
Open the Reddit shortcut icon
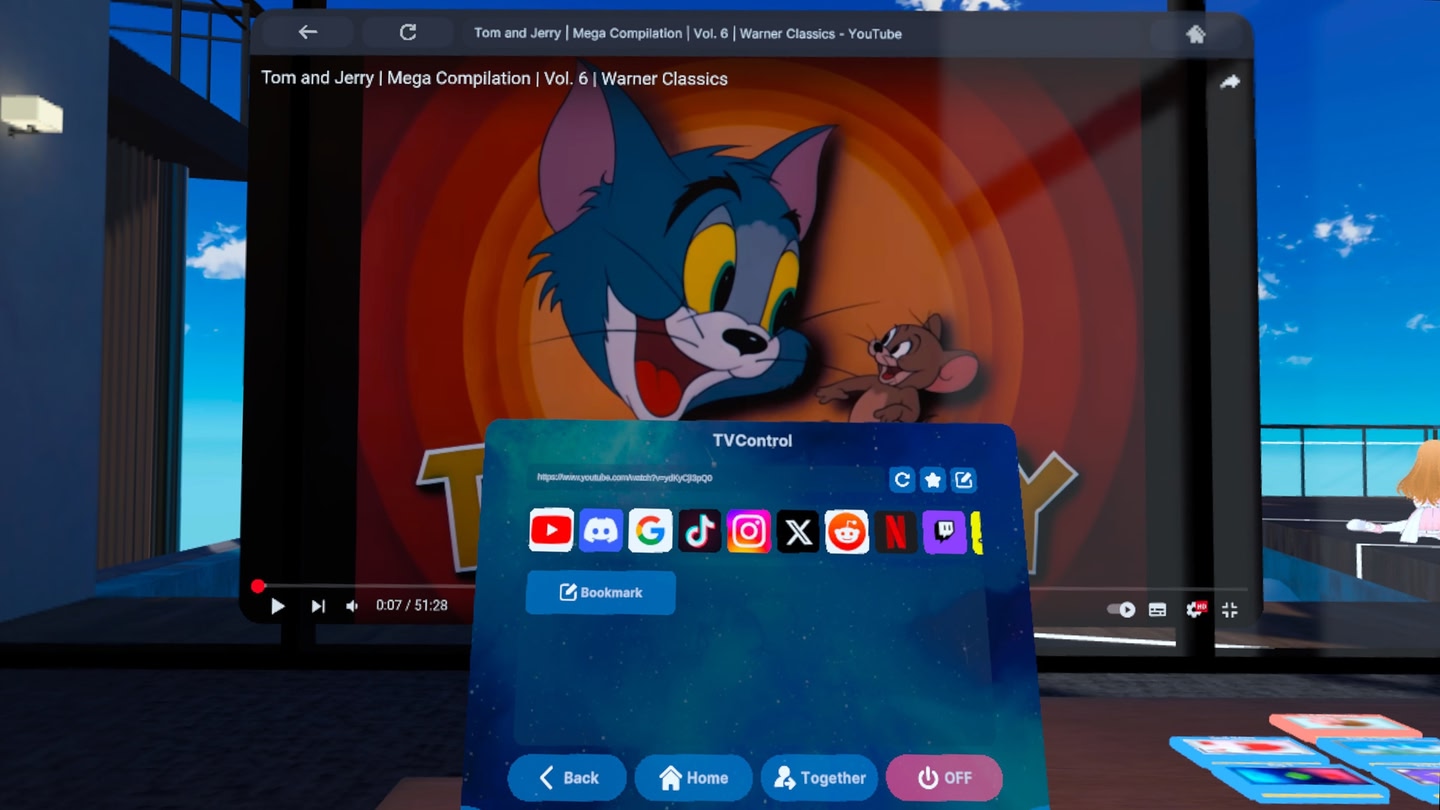click(847, 532)
